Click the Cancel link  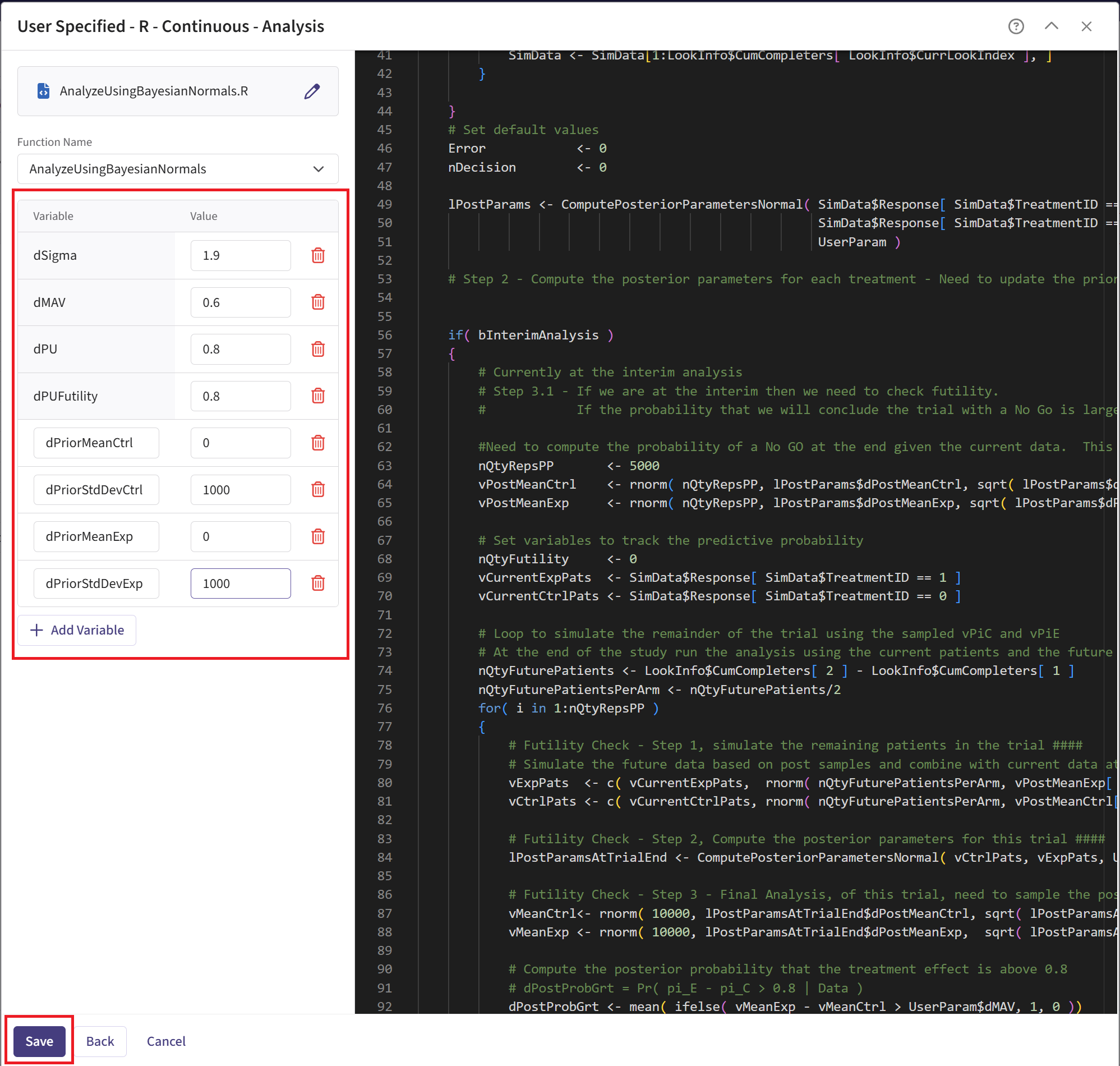[166, 1041]
